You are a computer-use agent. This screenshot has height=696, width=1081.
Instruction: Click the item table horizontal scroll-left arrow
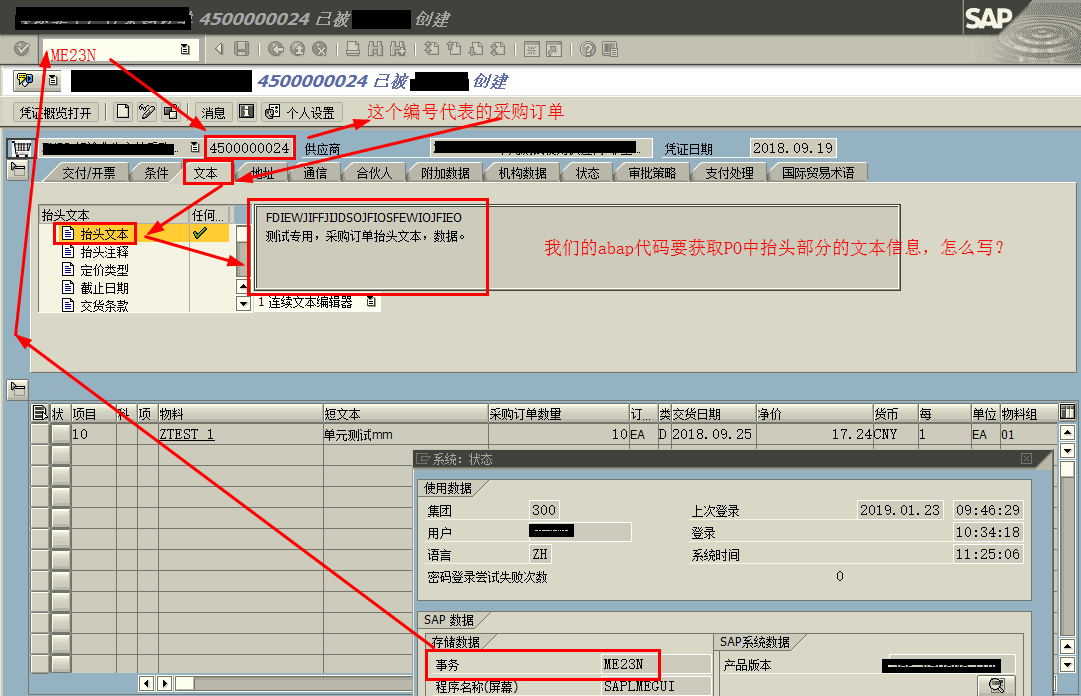pyautogui.click(x=146, y=684)
